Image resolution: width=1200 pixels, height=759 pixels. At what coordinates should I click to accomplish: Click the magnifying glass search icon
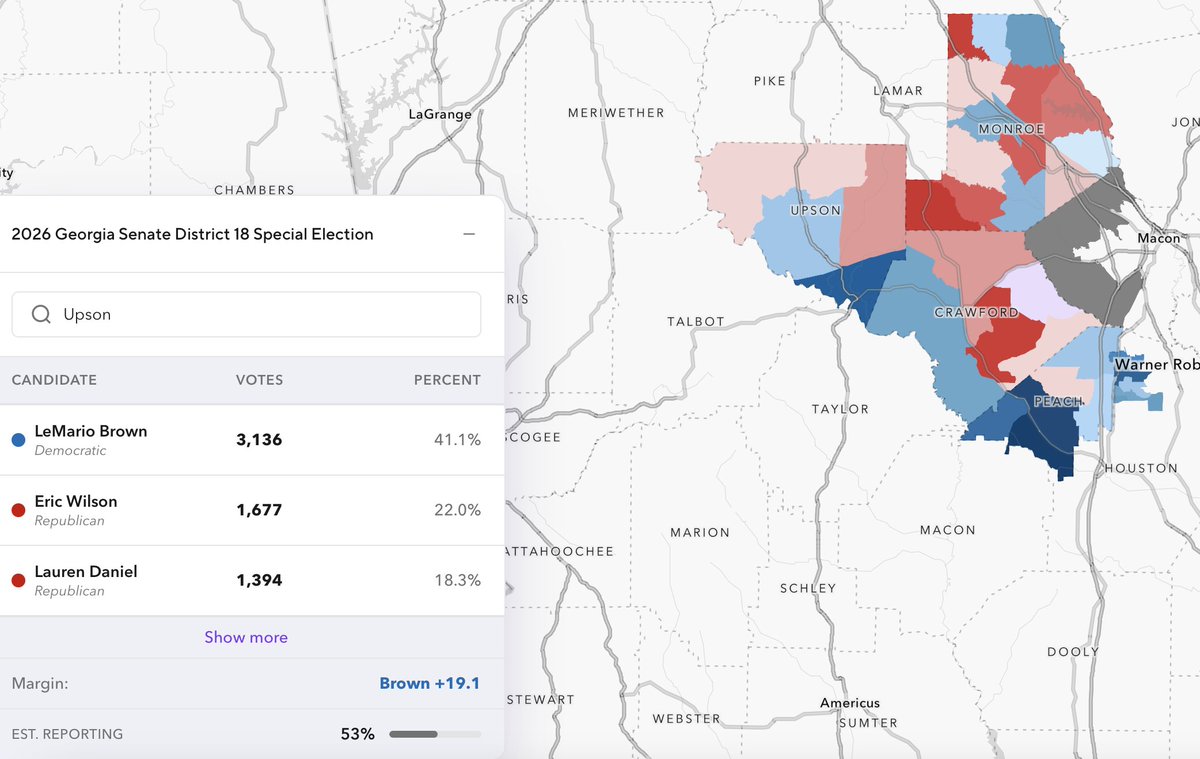pos(41,314)
